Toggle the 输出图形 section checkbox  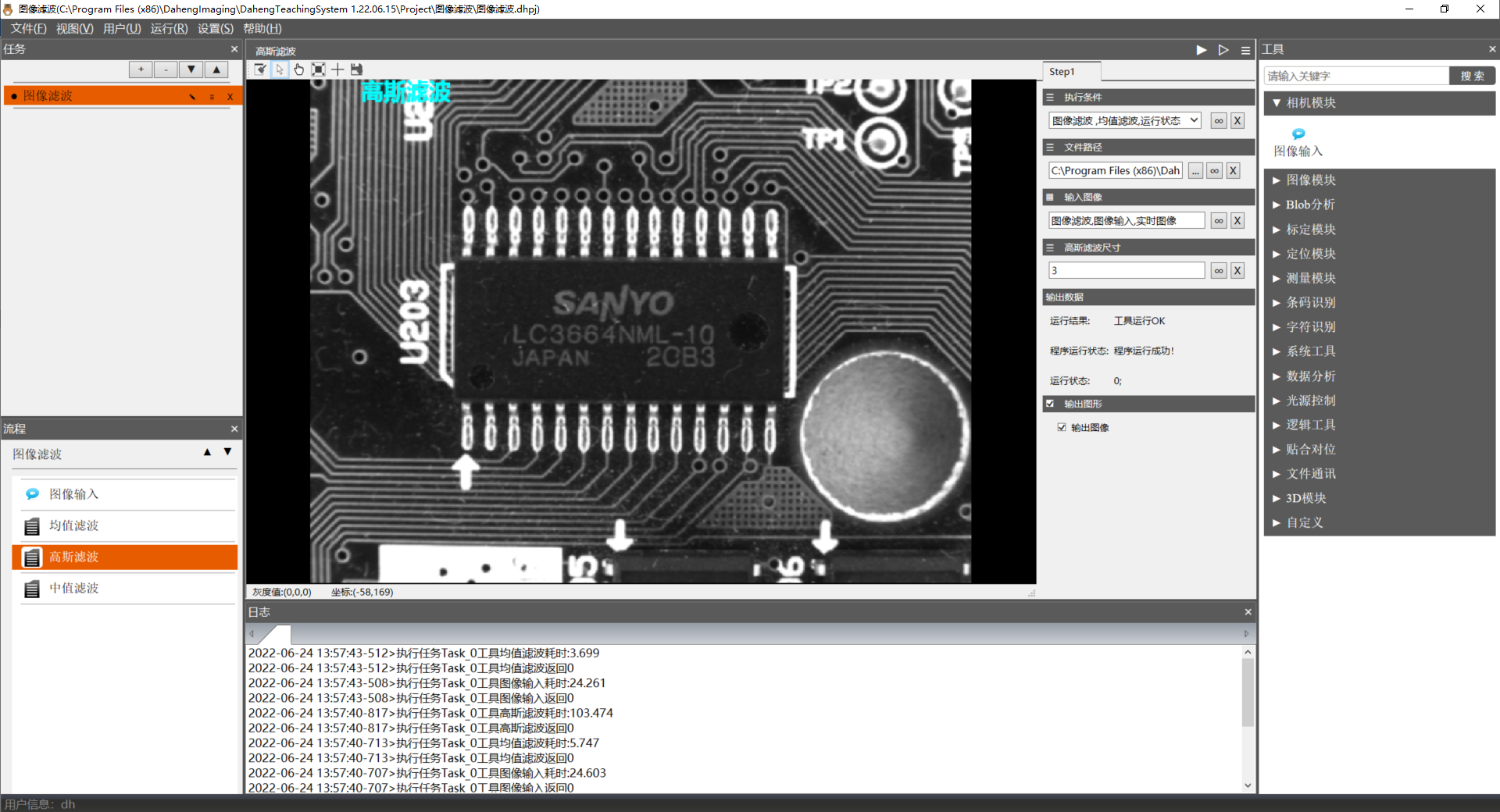(1050, 404)
